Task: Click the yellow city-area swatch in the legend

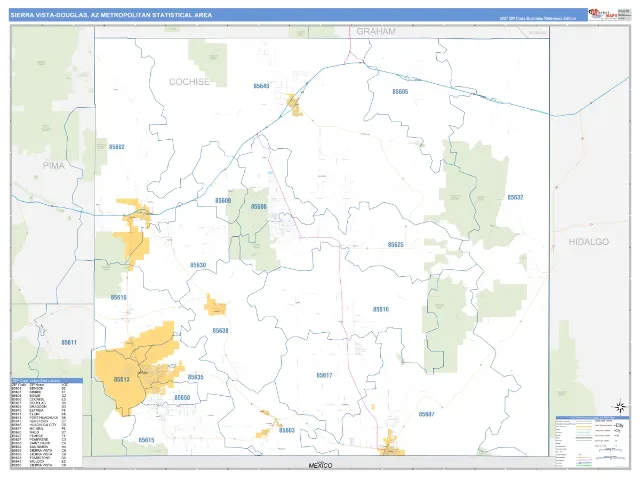Action: (584, 427)
